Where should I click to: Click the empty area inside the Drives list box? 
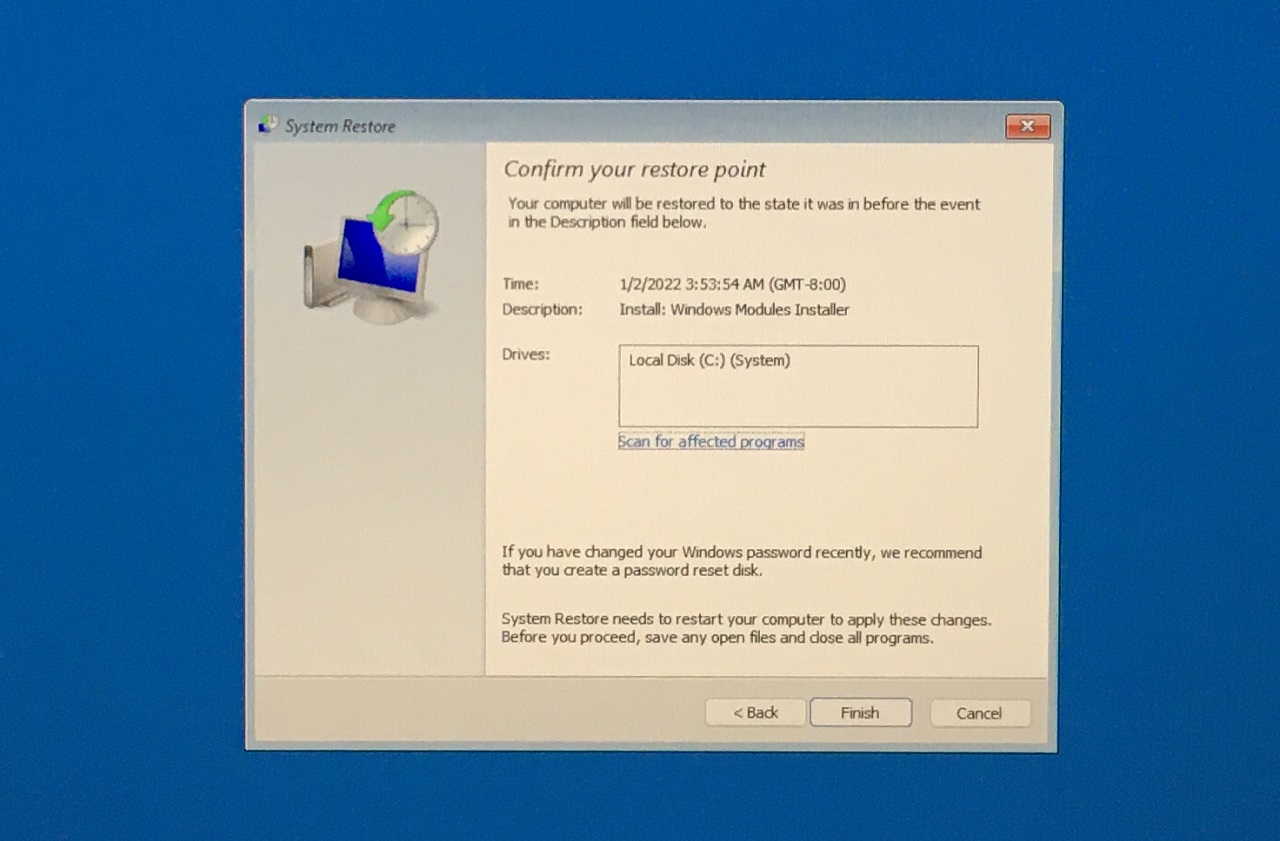click(x=798, y=400)
